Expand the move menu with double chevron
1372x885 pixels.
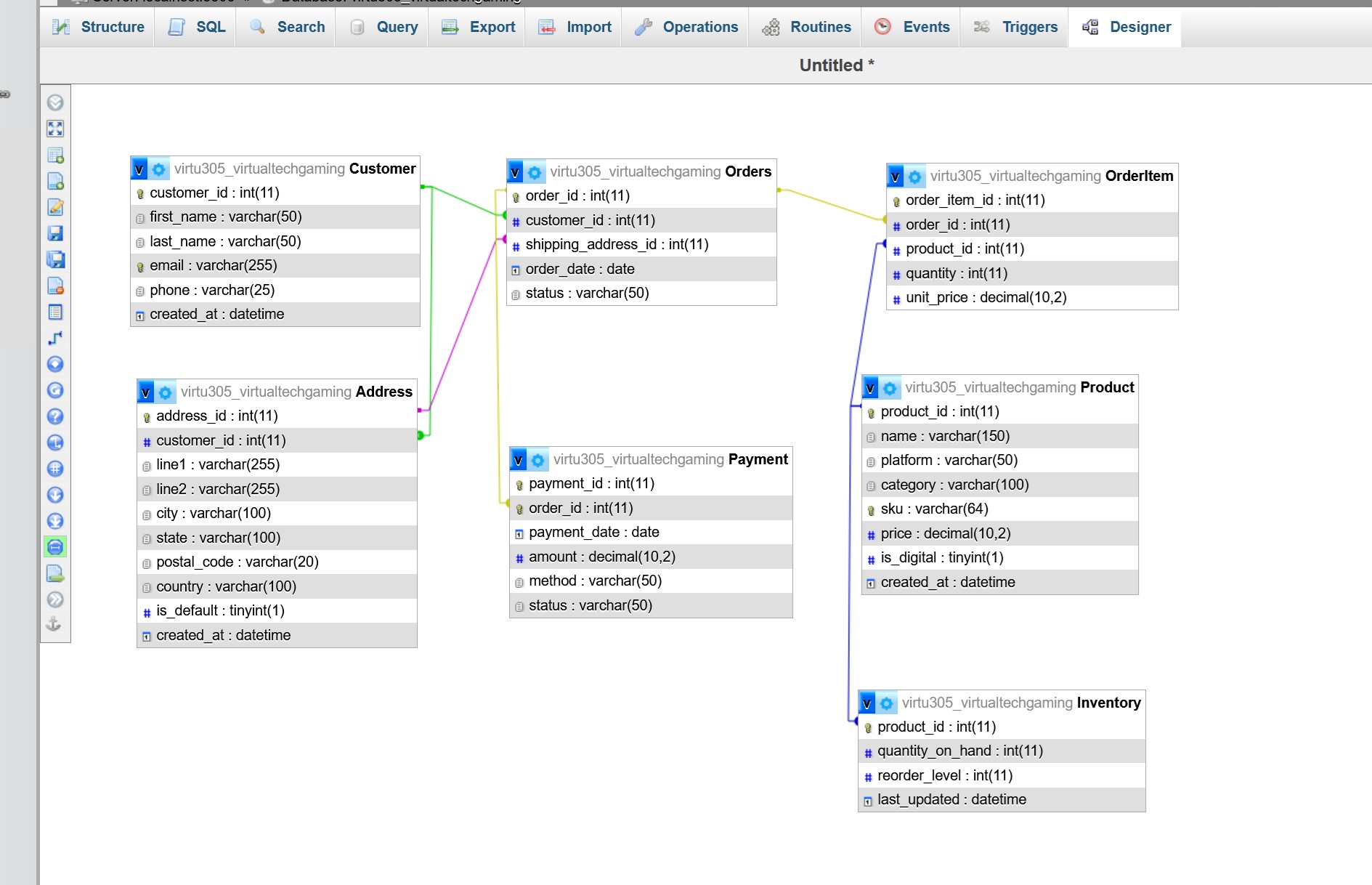click(55, 599)
